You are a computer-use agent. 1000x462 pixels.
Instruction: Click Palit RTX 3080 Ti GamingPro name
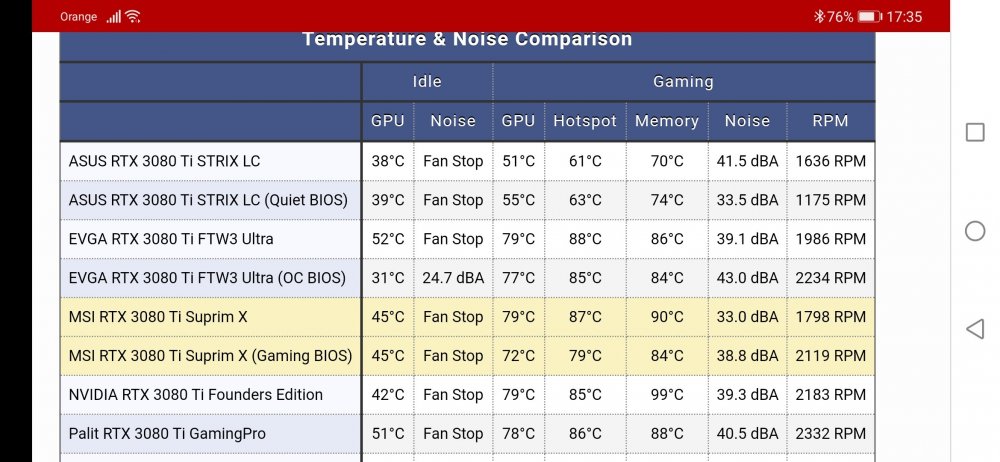[167, 433]
